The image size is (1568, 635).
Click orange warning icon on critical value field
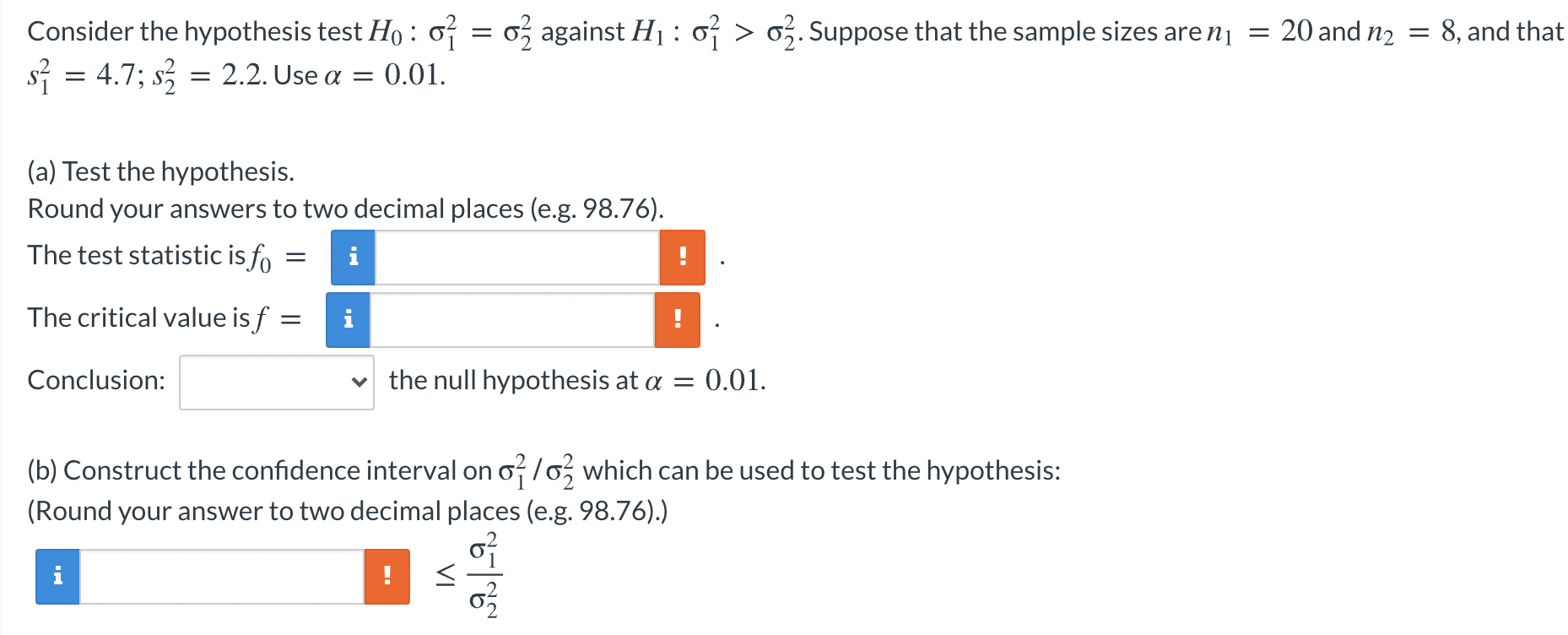[678, 320]
